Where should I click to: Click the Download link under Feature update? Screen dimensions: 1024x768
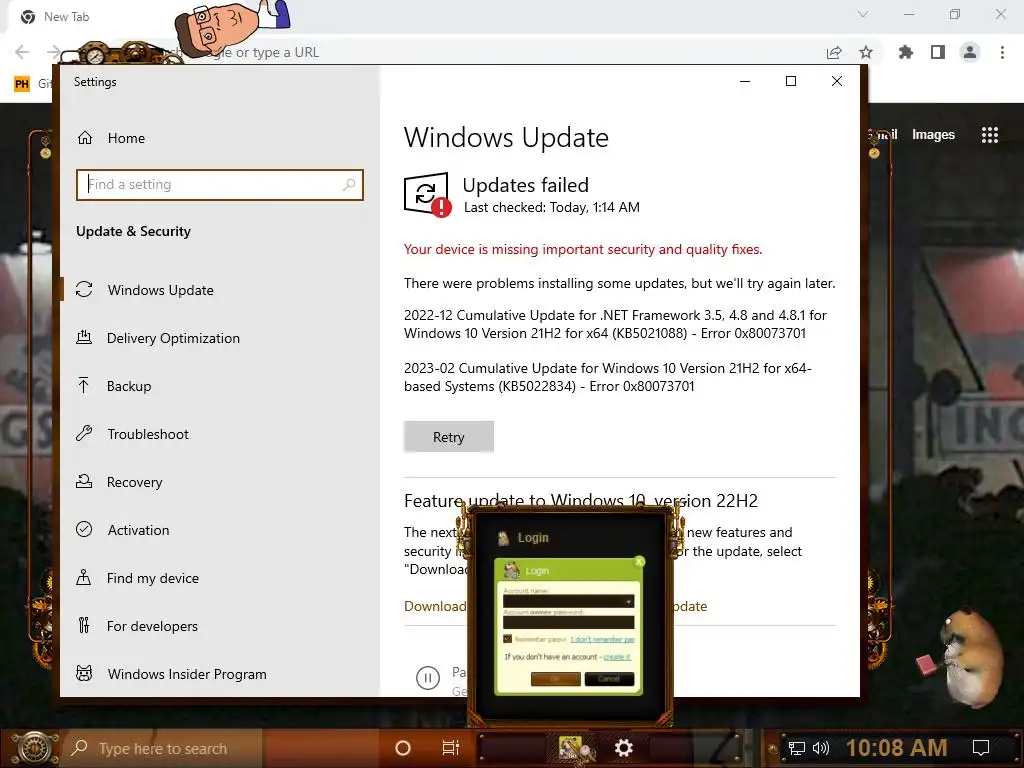[x=435, y=606]
